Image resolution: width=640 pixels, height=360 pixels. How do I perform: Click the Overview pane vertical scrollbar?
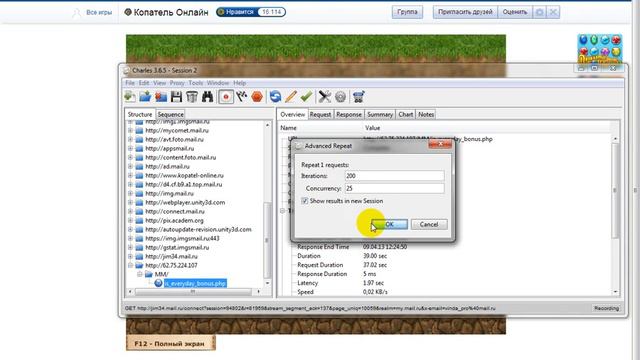click(x=615, y=191)
